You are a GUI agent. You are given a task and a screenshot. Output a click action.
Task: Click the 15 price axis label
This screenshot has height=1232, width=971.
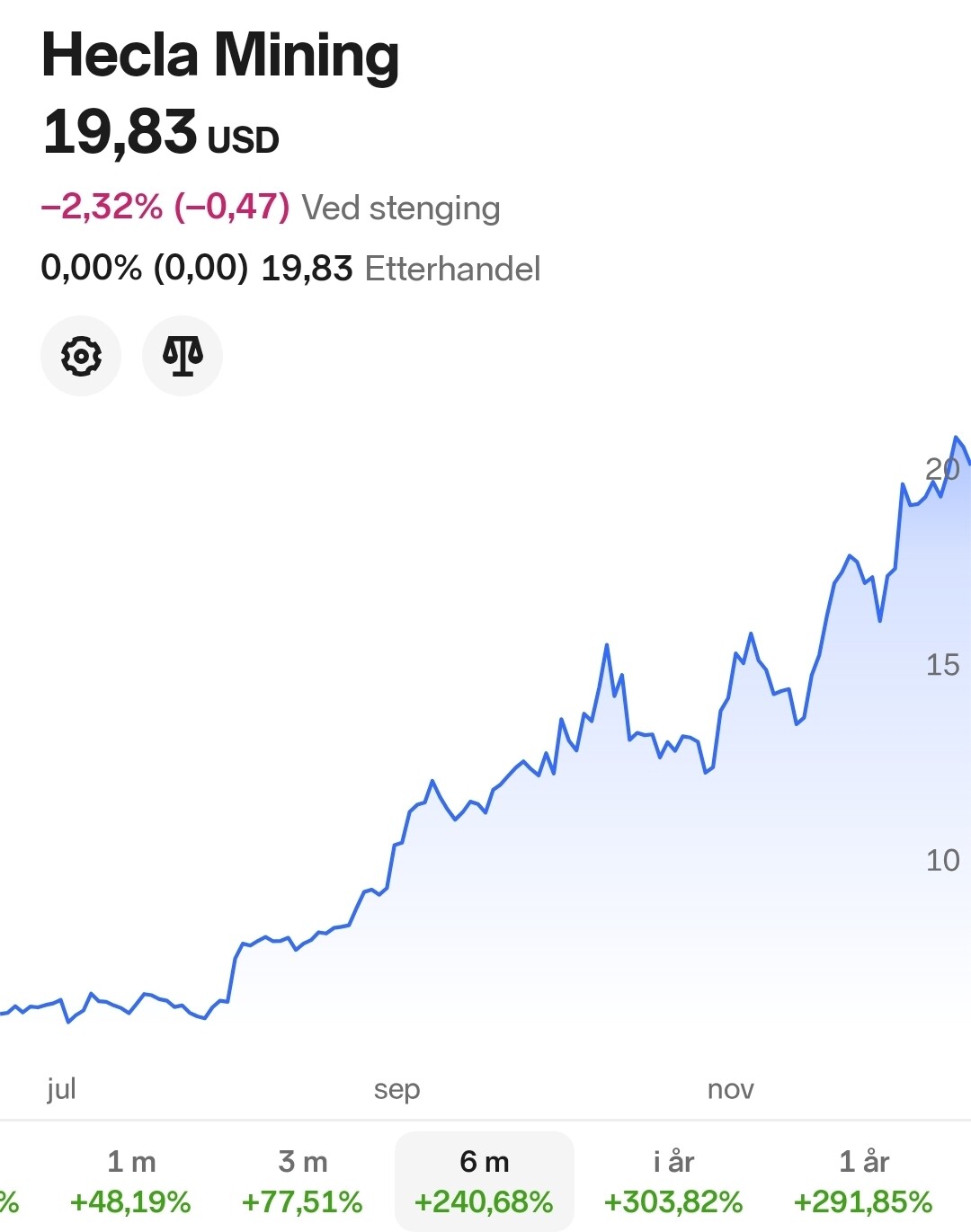(x=942, y=665)
